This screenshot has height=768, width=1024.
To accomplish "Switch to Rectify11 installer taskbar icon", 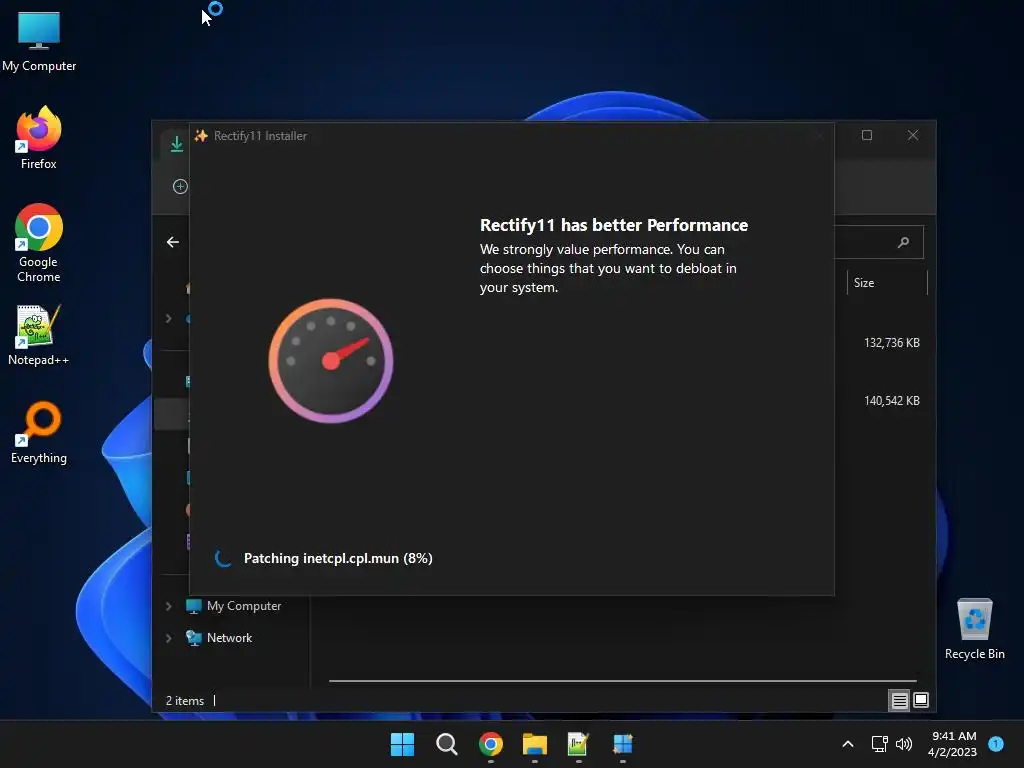I will (622, 744).
